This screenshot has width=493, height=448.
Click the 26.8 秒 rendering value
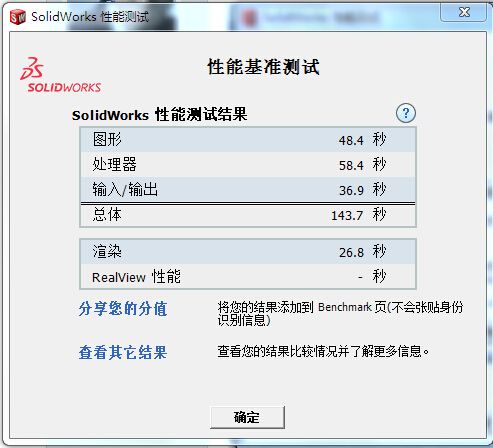362,252
